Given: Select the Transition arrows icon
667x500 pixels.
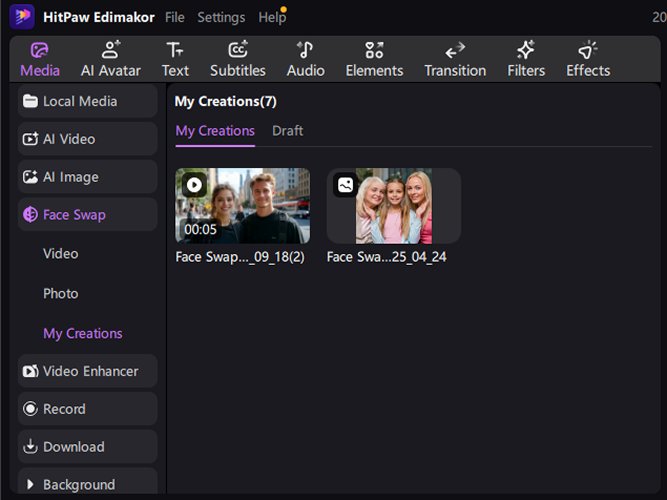Looking at the screenshot, I should (455, 50).
